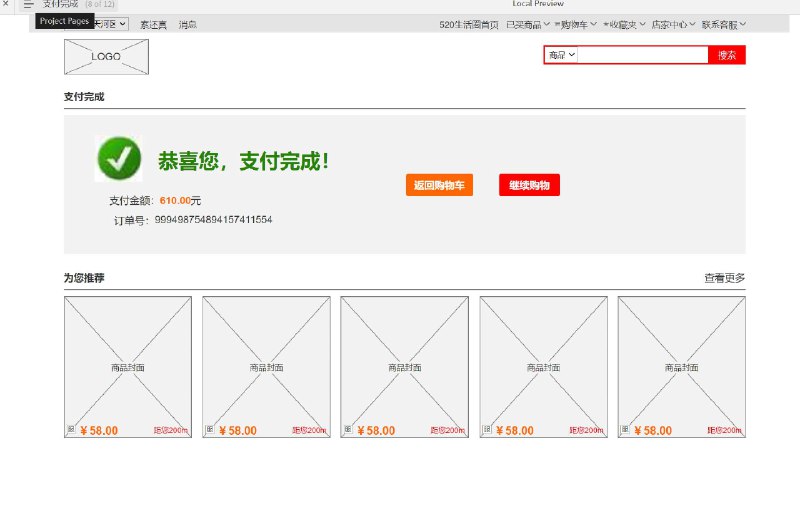Open the third recommended 商品封面 thumbnail
800x526 pixels.
pyautogui.click(x=405, y=367)
